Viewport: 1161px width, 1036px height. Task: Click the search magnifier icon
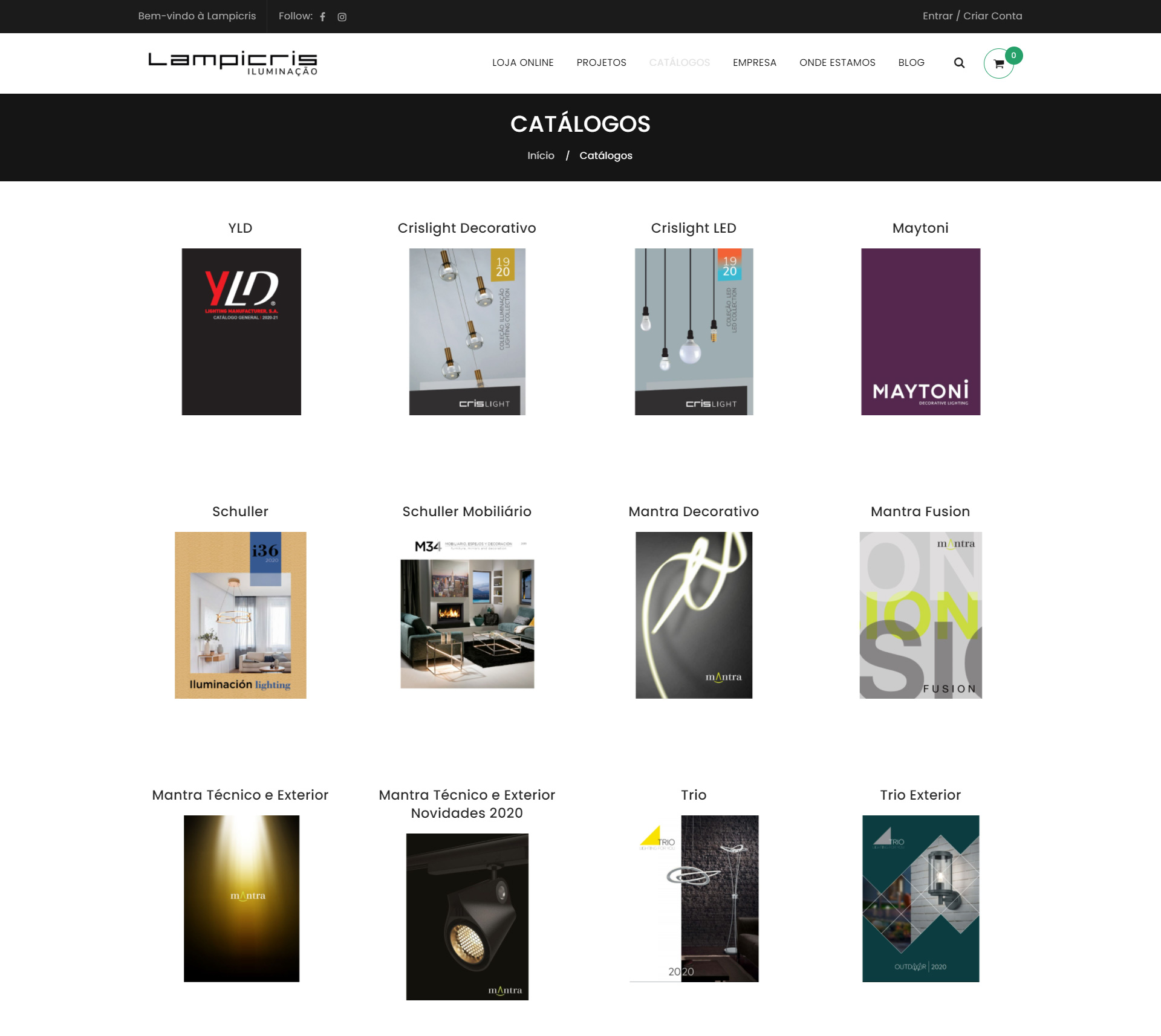959,63
